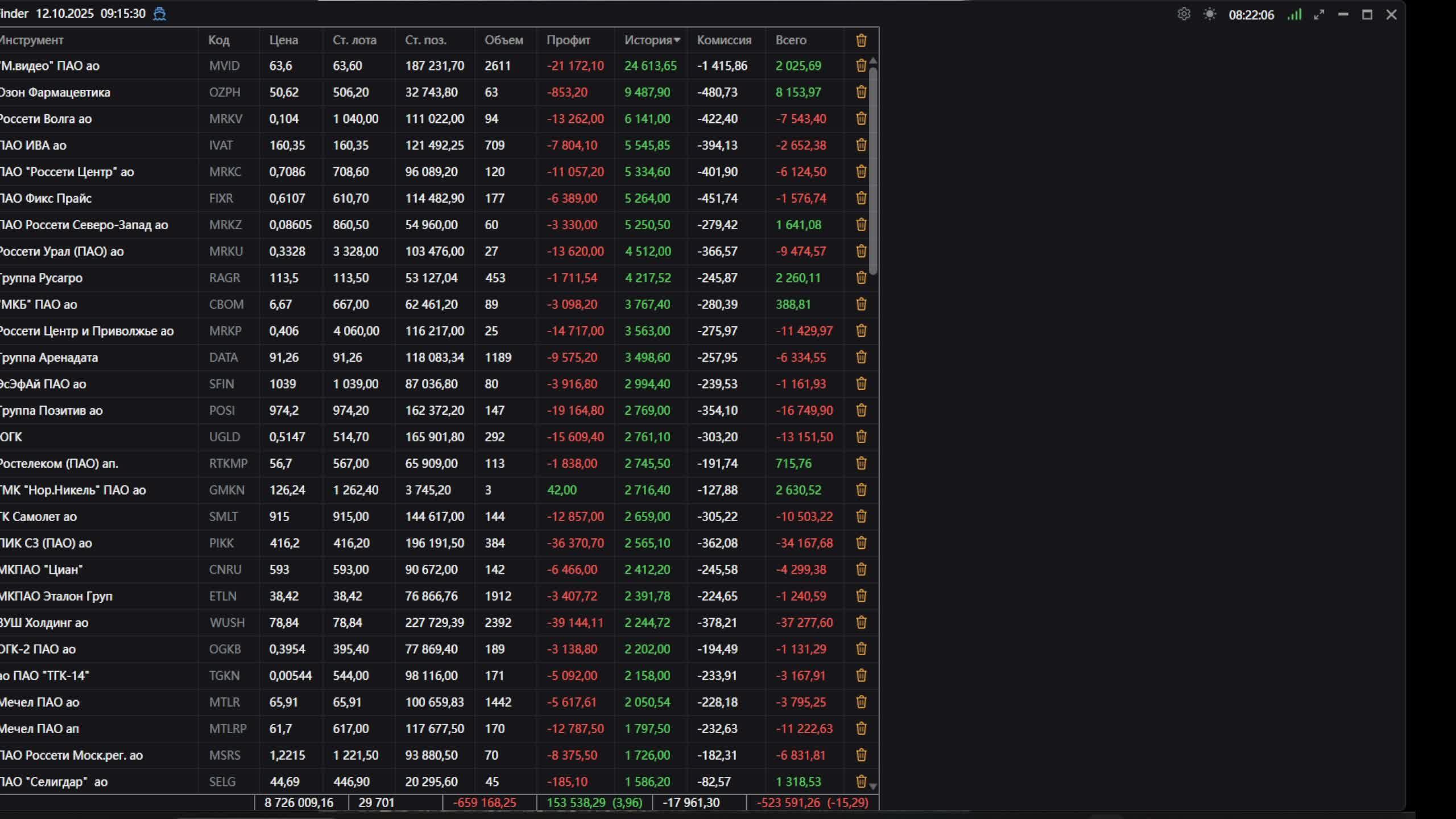Toggle light/dark theme sun icon
The height and width of the screenshot is (819, 1456).
(1210, 14)
